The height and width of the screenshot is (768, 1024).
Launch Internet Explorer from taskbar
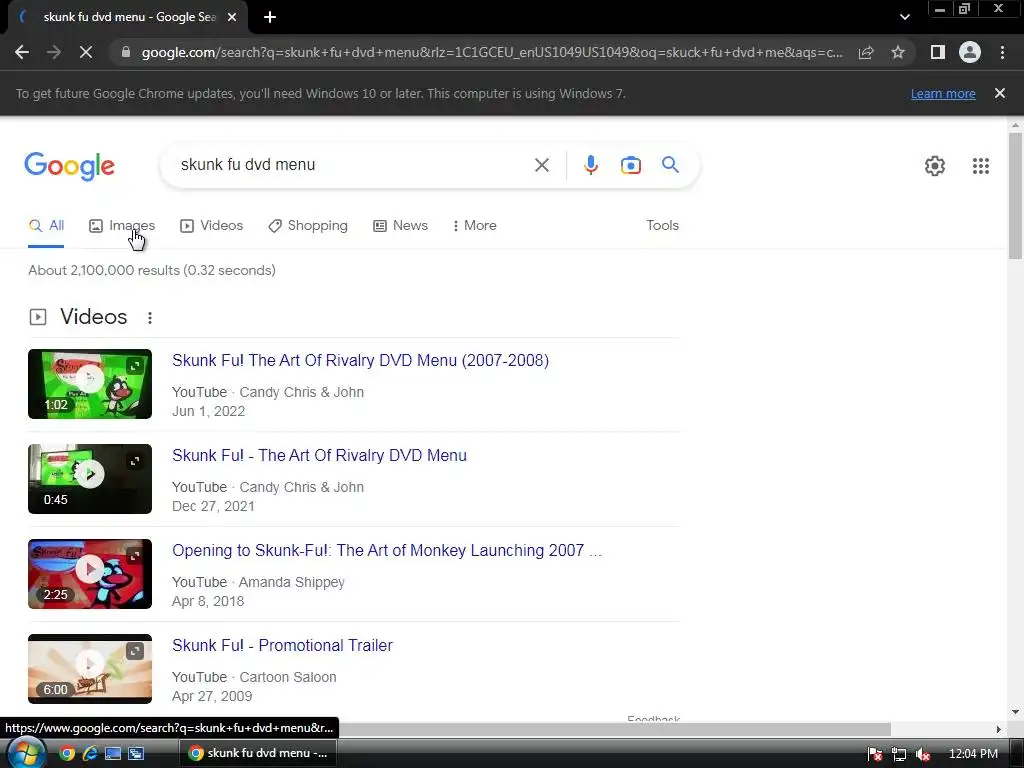pos(89,754)
